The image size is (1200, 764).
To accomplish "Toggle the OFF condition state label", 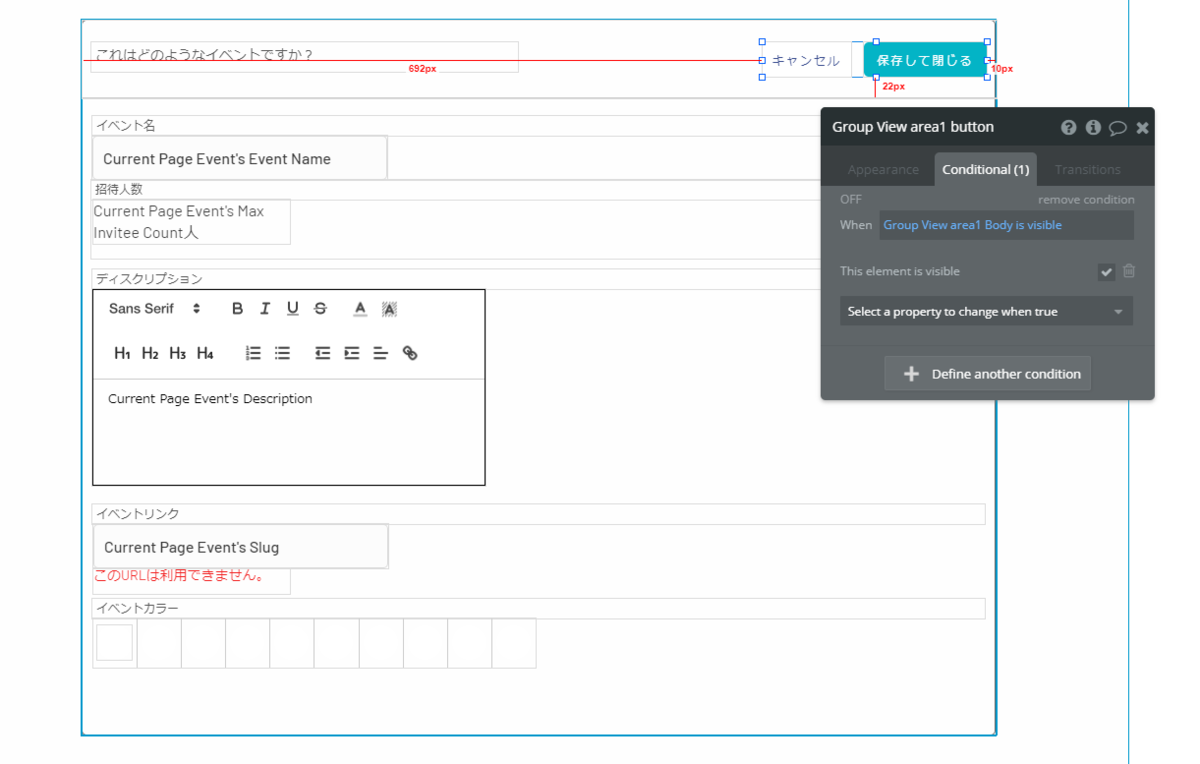I will pyautogui.click(x=851, y=199).
